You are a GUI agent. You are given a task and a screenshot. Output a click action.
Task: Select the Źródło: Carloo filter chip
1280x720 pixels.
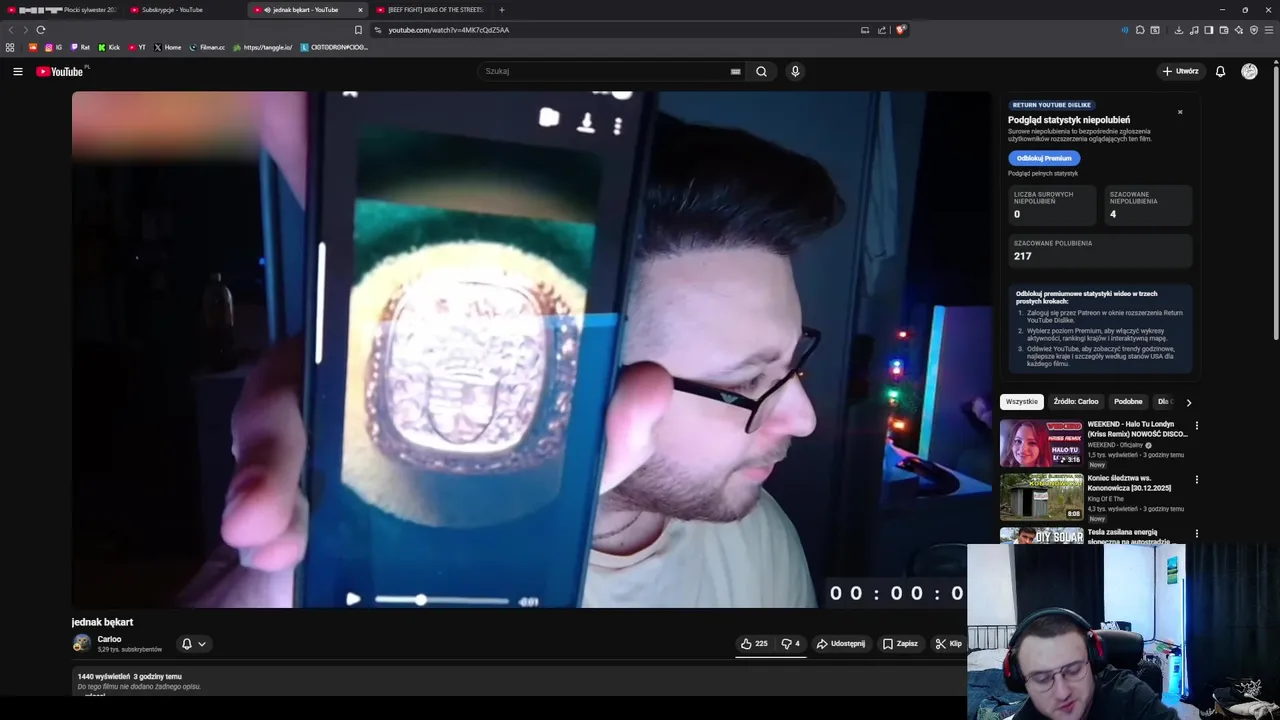[x=1075, y=402]
